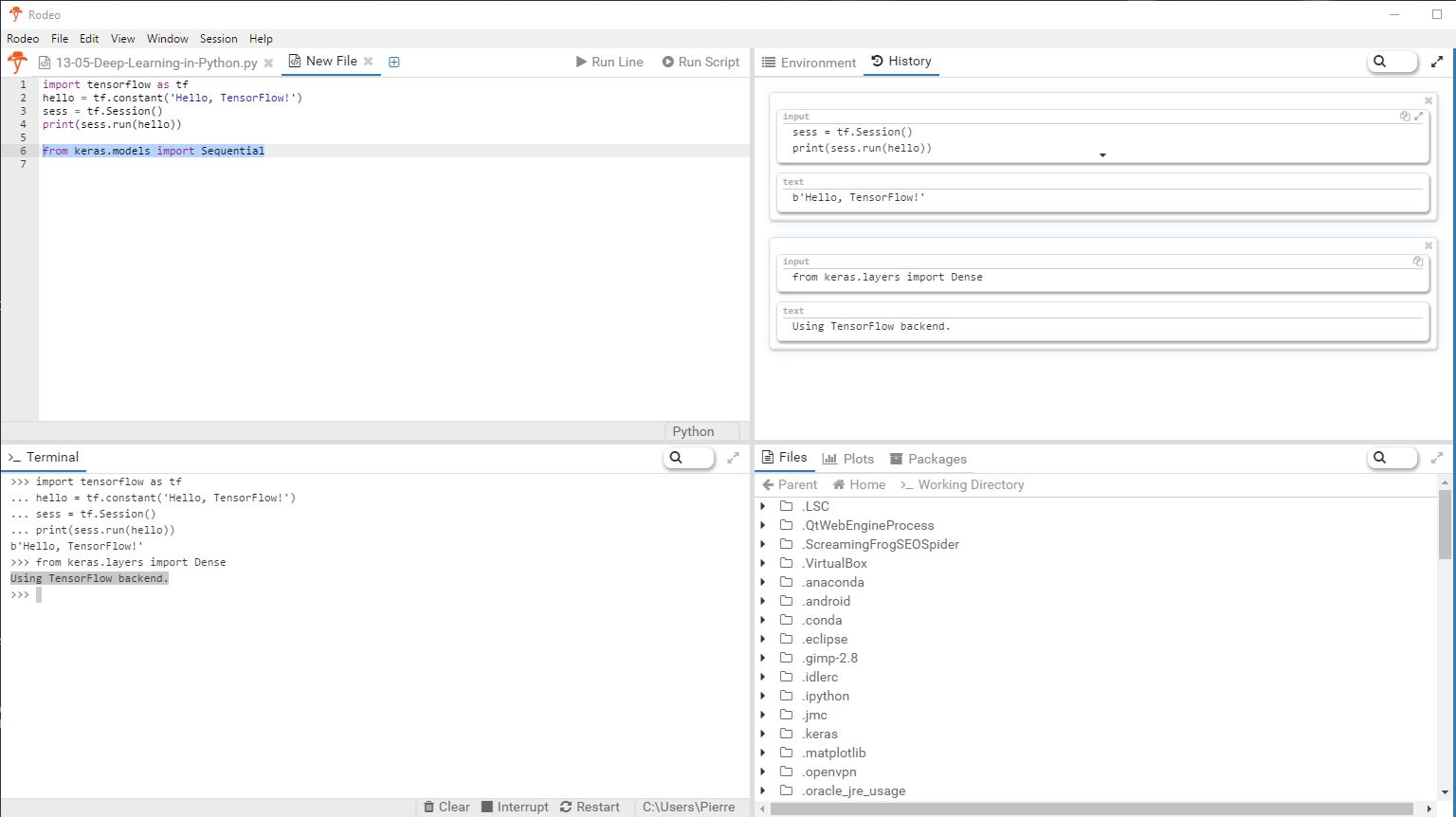Go to the Parent directory
Screen dimensions: 1456x817
(x=790, y=484)
